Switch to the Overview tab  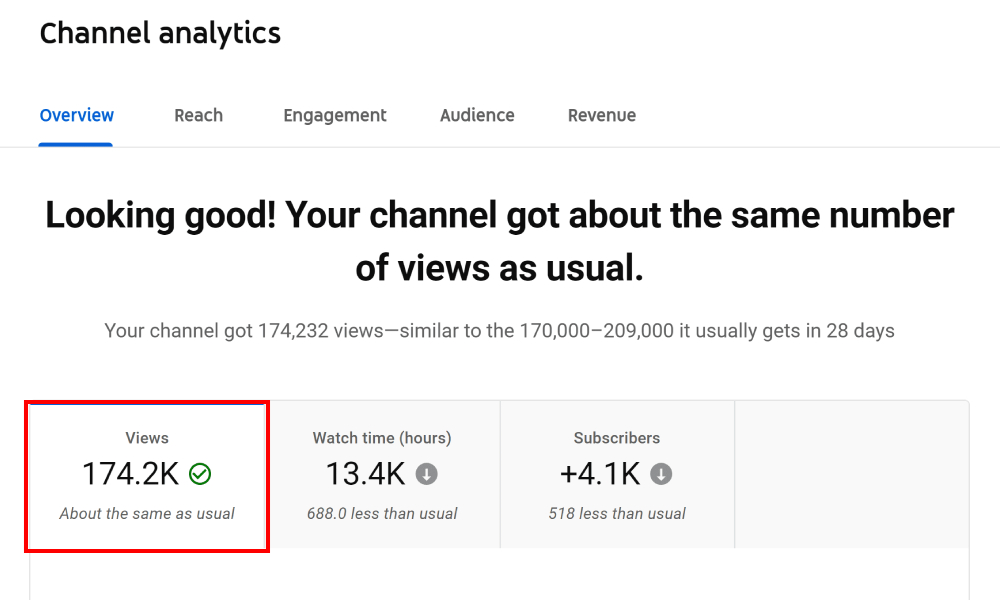click(x=77, y=115)
